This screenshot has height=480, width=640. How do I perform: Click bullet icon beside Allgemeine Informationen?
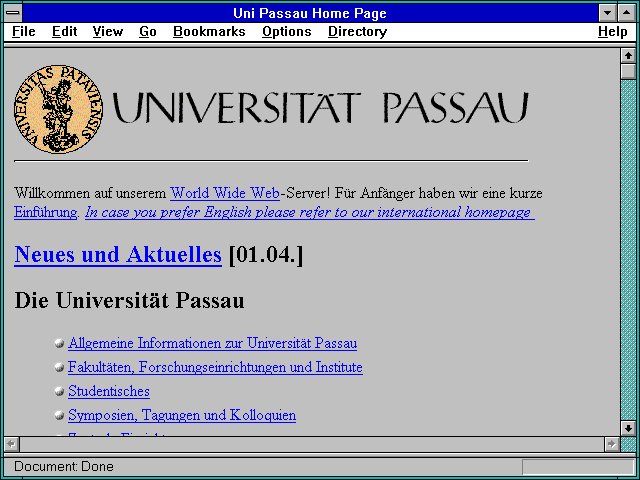click(x=60, y=344)
